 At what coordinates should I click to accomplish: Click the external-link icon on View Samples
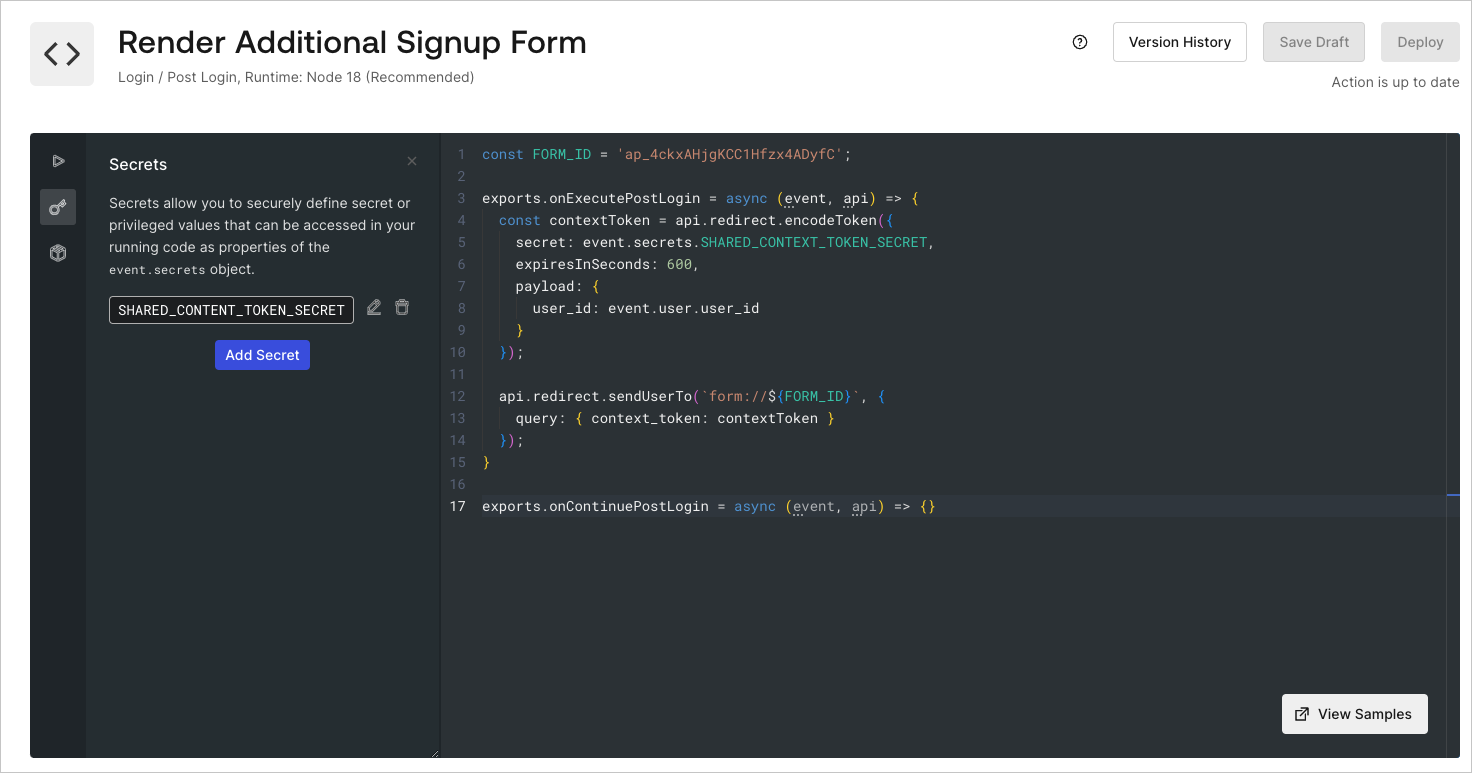[1302, 714]
